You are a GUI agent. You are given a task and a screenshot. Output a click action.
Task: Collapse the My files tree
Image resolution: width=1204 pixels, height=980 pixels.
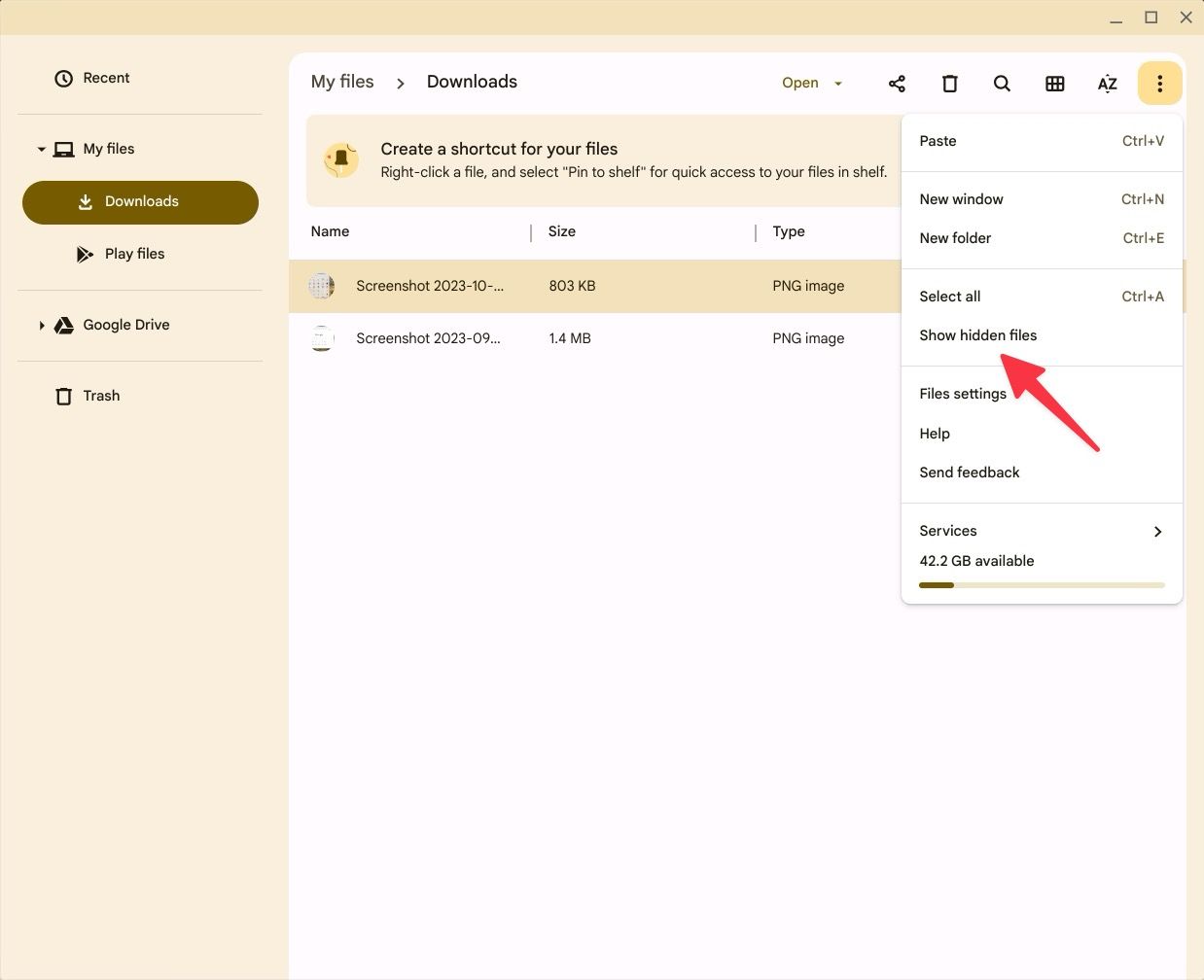point(41,150)
